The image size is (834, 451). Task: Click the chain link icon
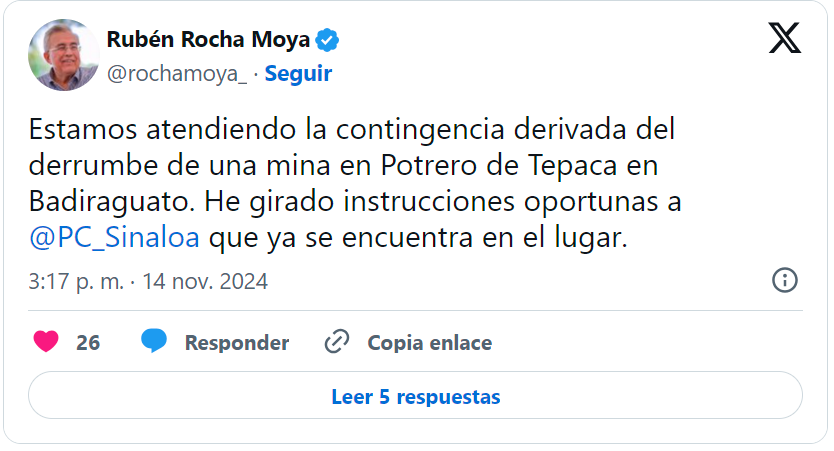tap(336, 342)
